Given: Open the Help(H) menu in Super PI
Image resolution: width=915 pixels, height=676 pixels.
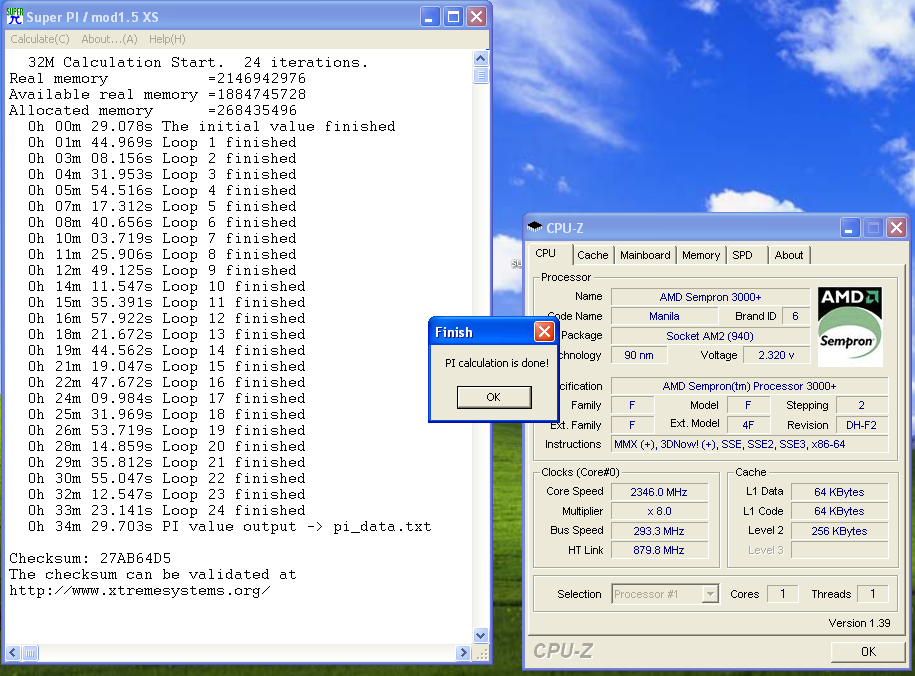Looking at the screenshot, I should tap(167, 39).
